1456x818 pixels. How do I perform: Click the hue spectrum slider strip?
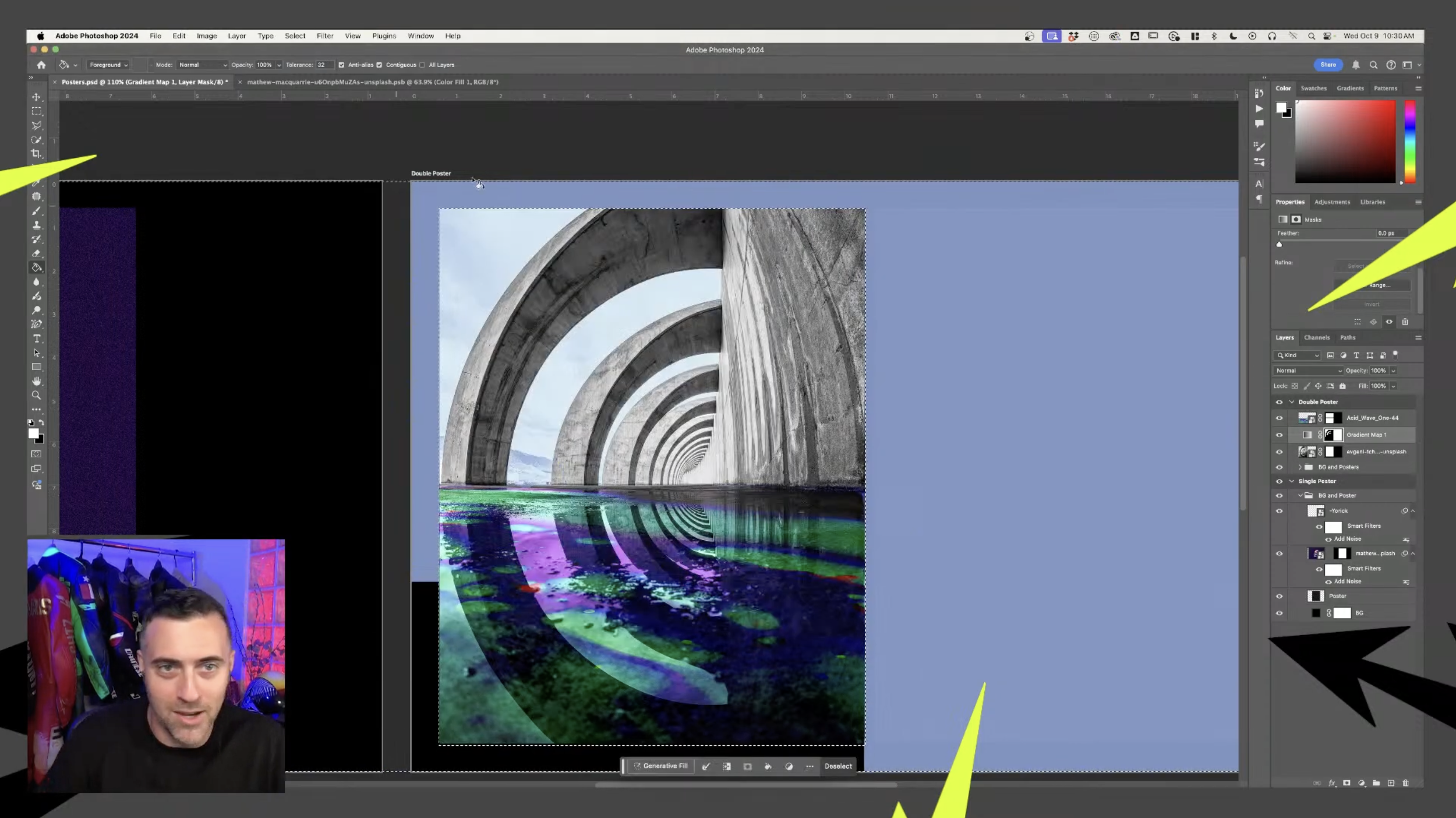(1410, 142)
